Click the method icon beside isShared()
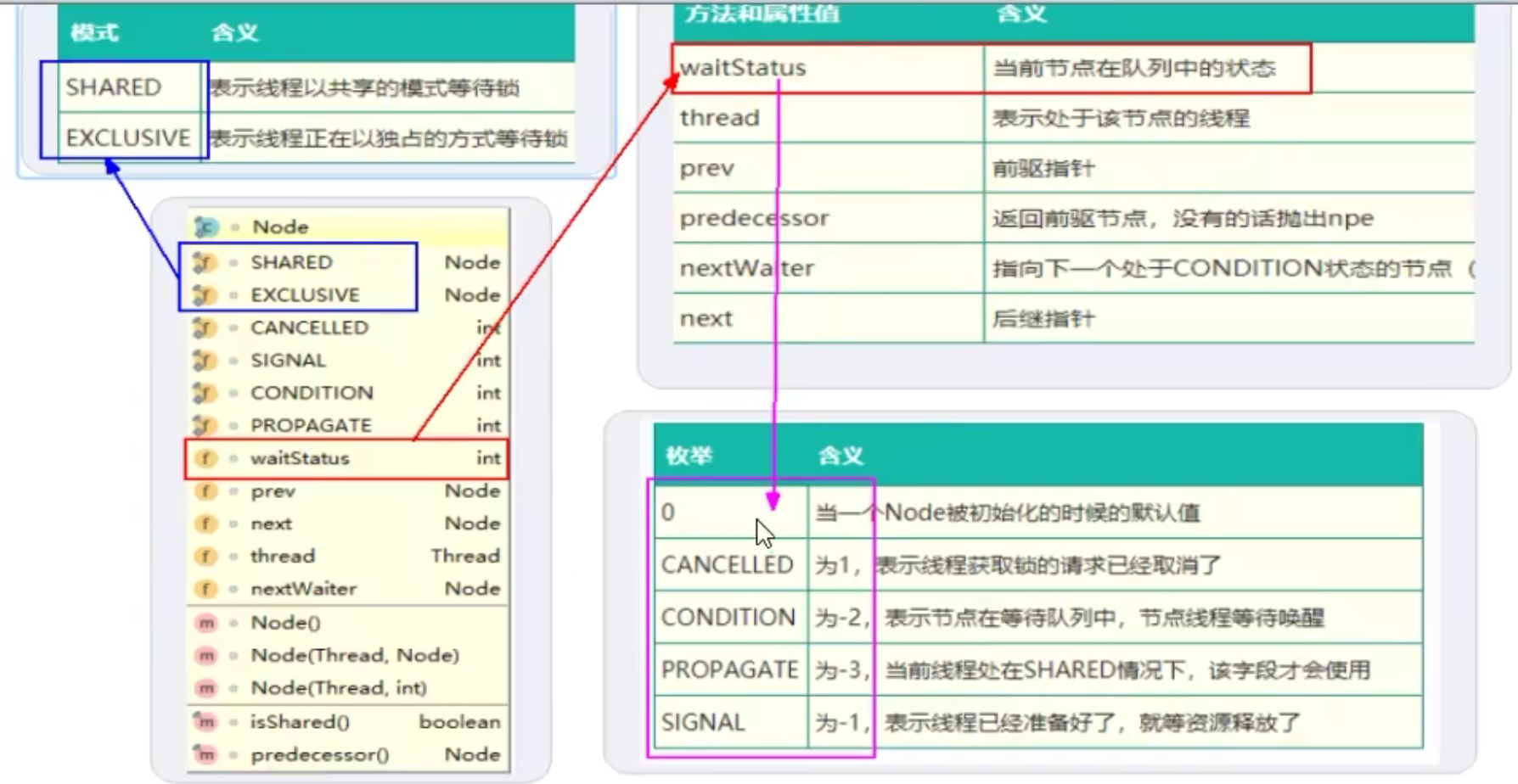 point(205,722)
